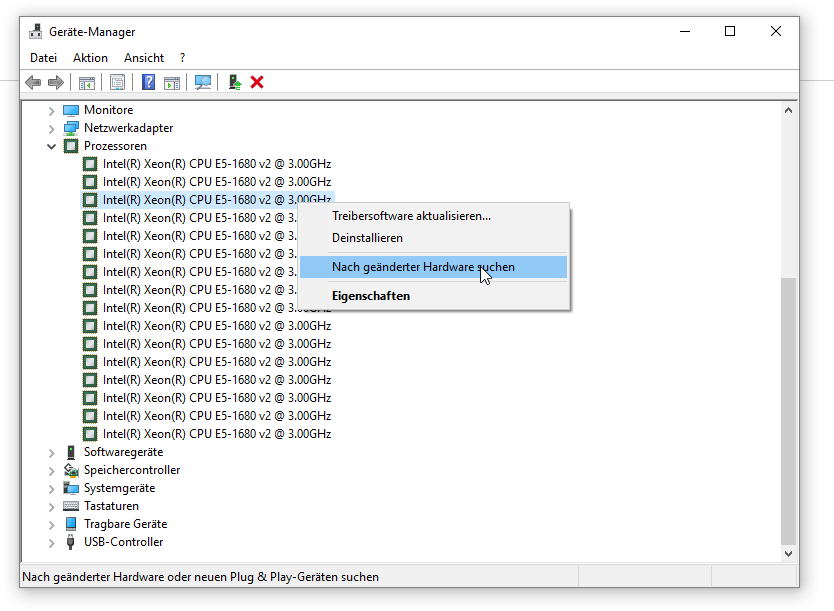Screen dimensions: 834x611
Task: Expand the Monitore node
Action: pyautogui.click(x=51, y=111)
